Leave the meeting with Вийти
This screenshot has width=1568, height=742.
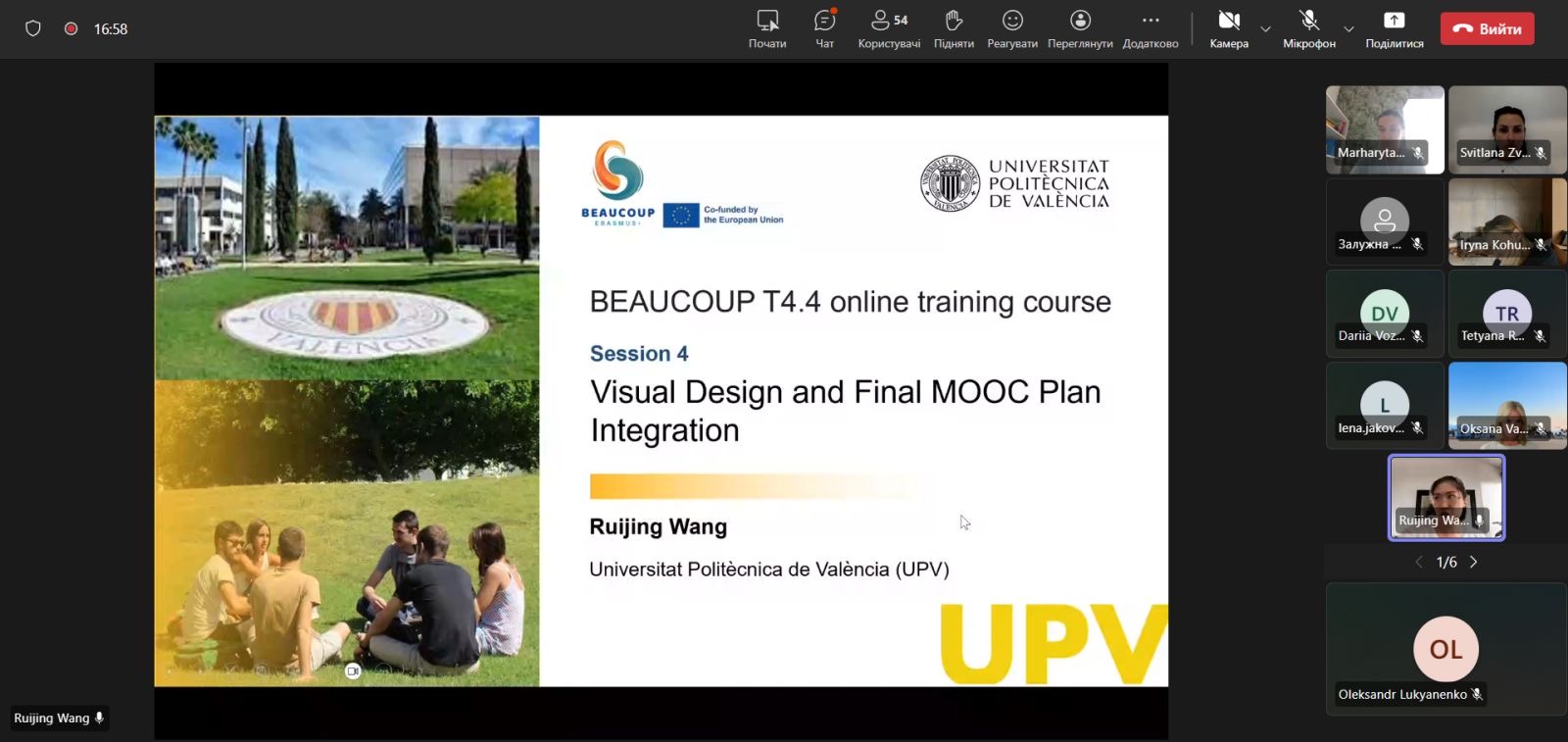pyautogui.click(x=1487, y=28)
